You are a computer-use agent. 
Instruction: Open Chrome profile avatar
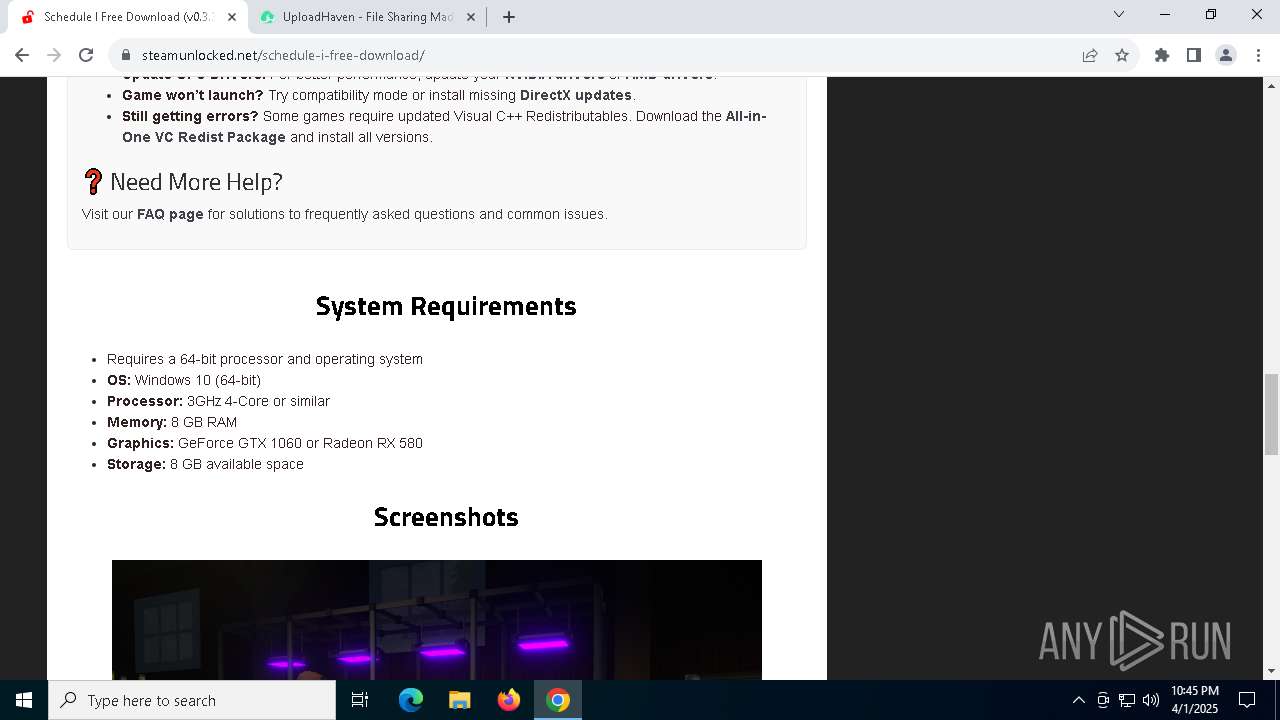click(x=1226, y=55)
